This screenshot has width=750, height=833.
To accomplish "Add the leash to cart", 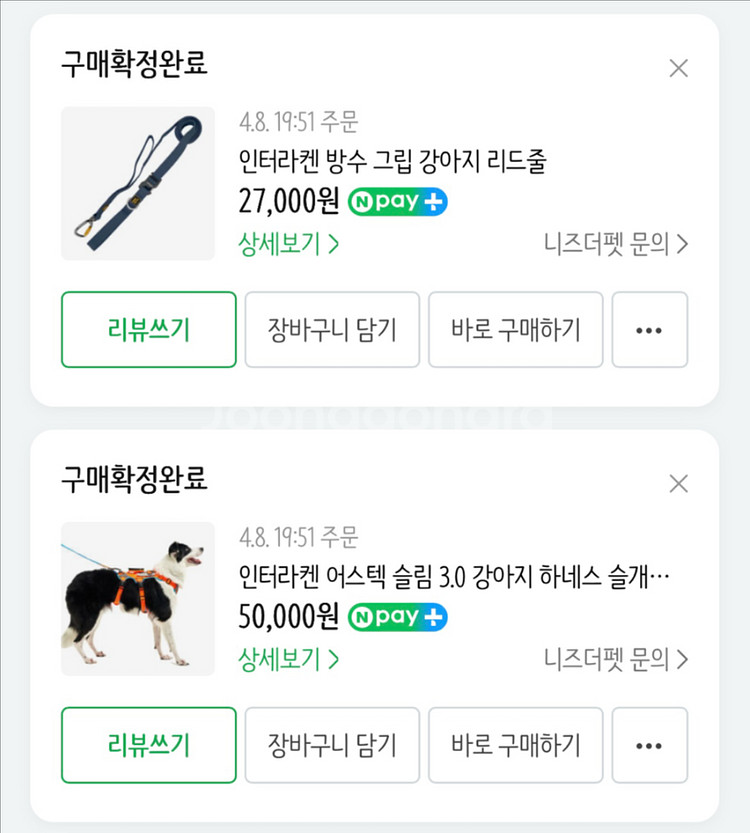I will coord(332,330).
